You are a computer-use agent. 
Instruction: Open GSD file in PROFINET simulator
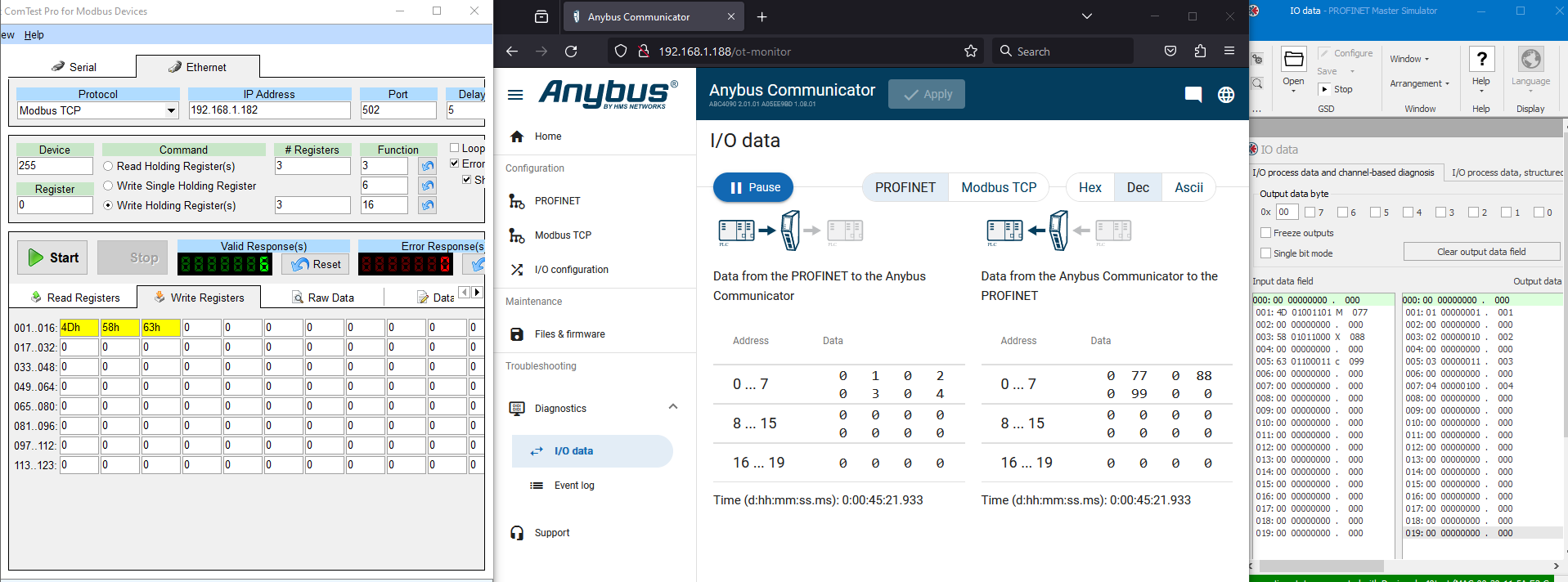click(x=1293, y=69)
